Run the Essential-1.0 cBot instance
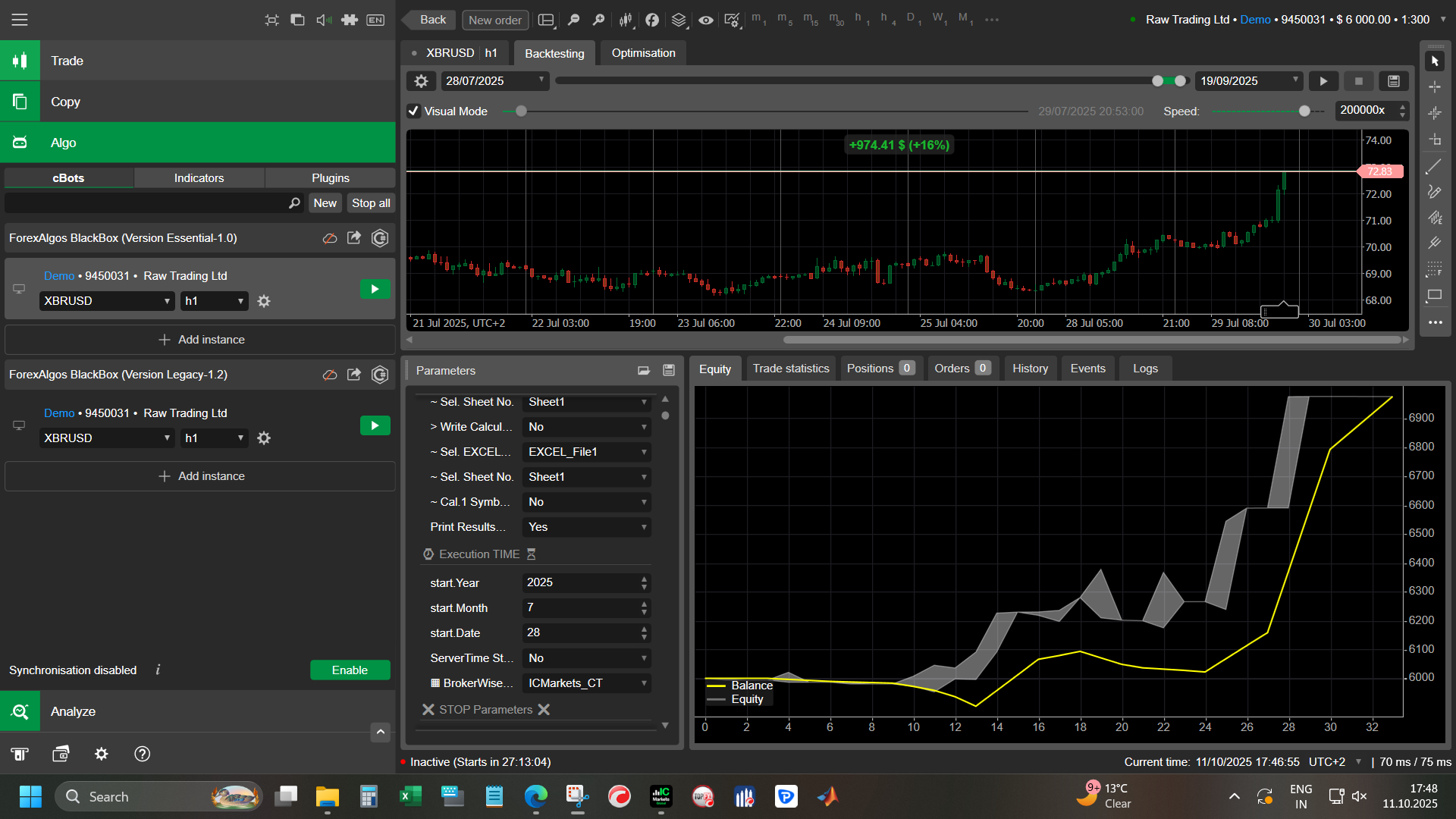 click(x=375, y=289)
